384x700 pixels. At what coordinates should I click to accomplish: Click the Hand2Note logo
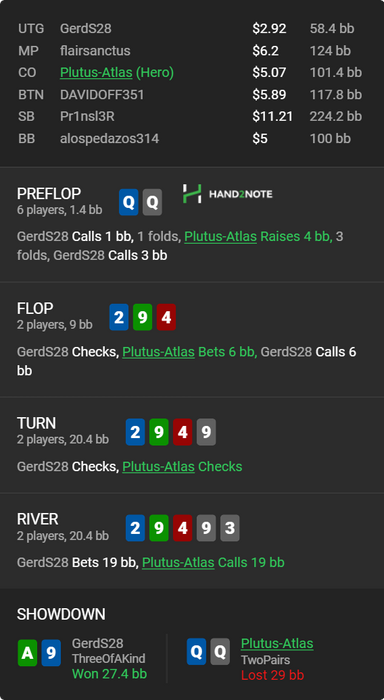[227, 194]
